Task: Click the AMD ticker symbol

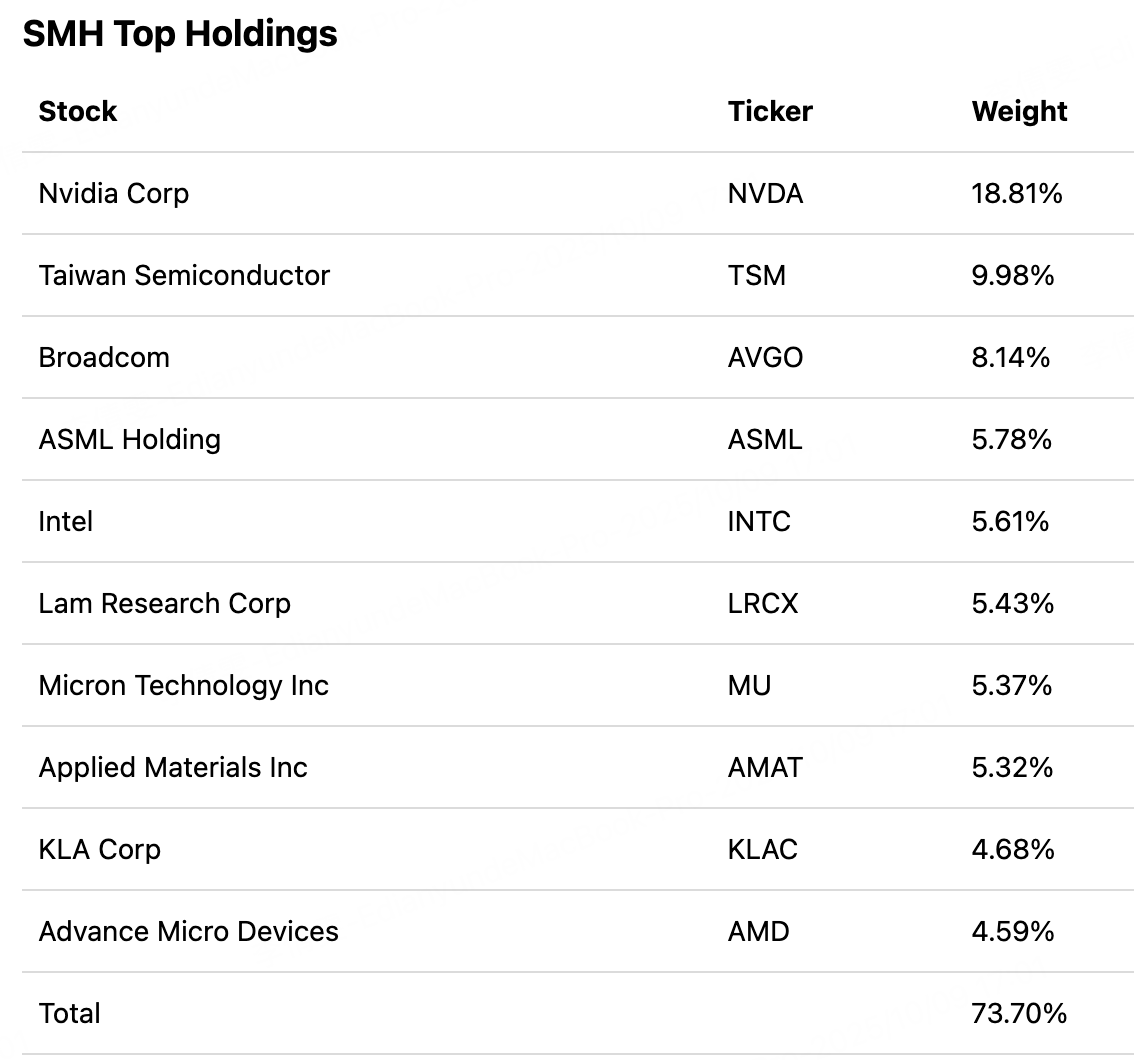Action: coord(758,931)
